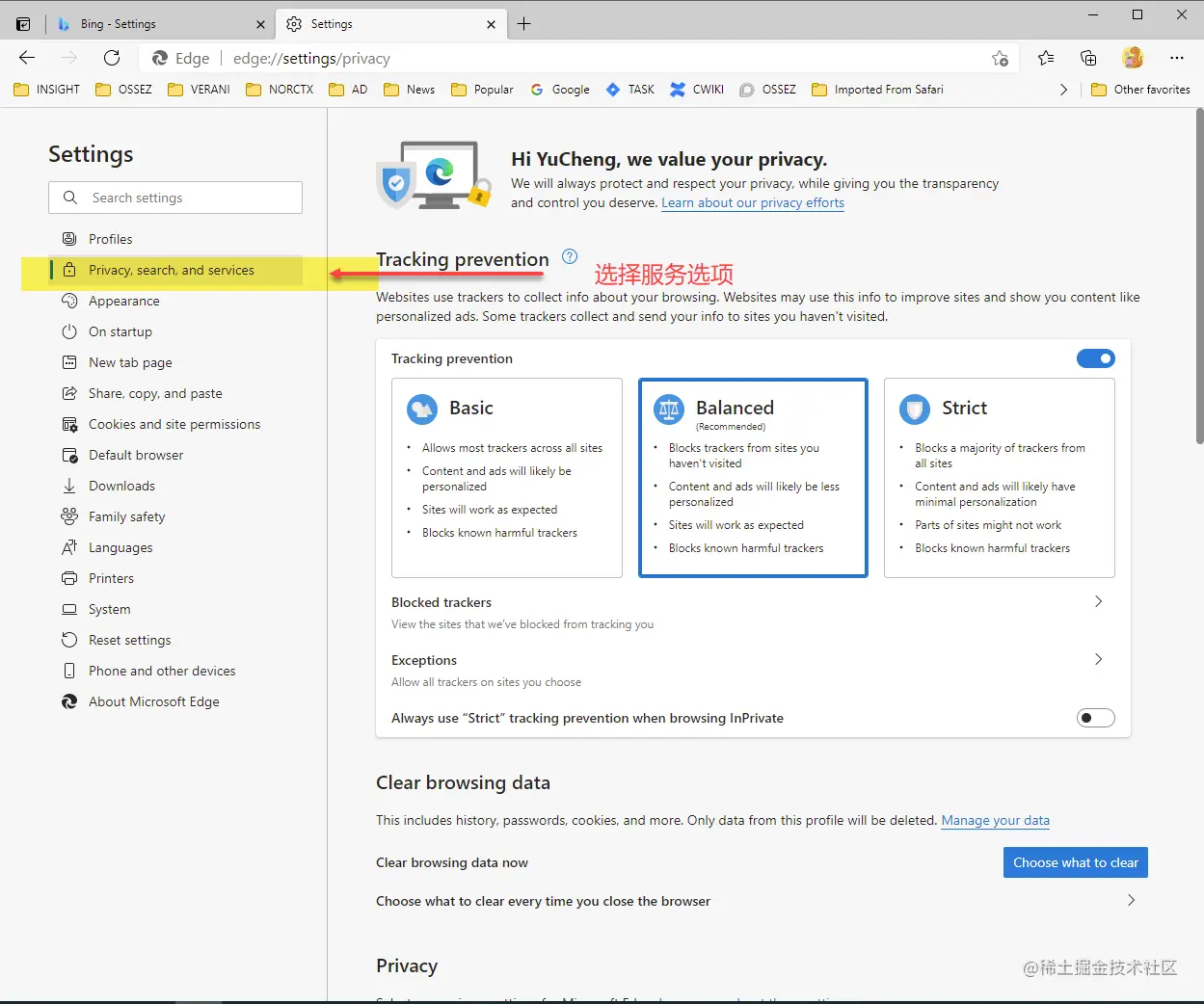Choose the Strict tracking prevention level
Viewport: 1204px width, 1004px height.
[x=1000, y=478]
